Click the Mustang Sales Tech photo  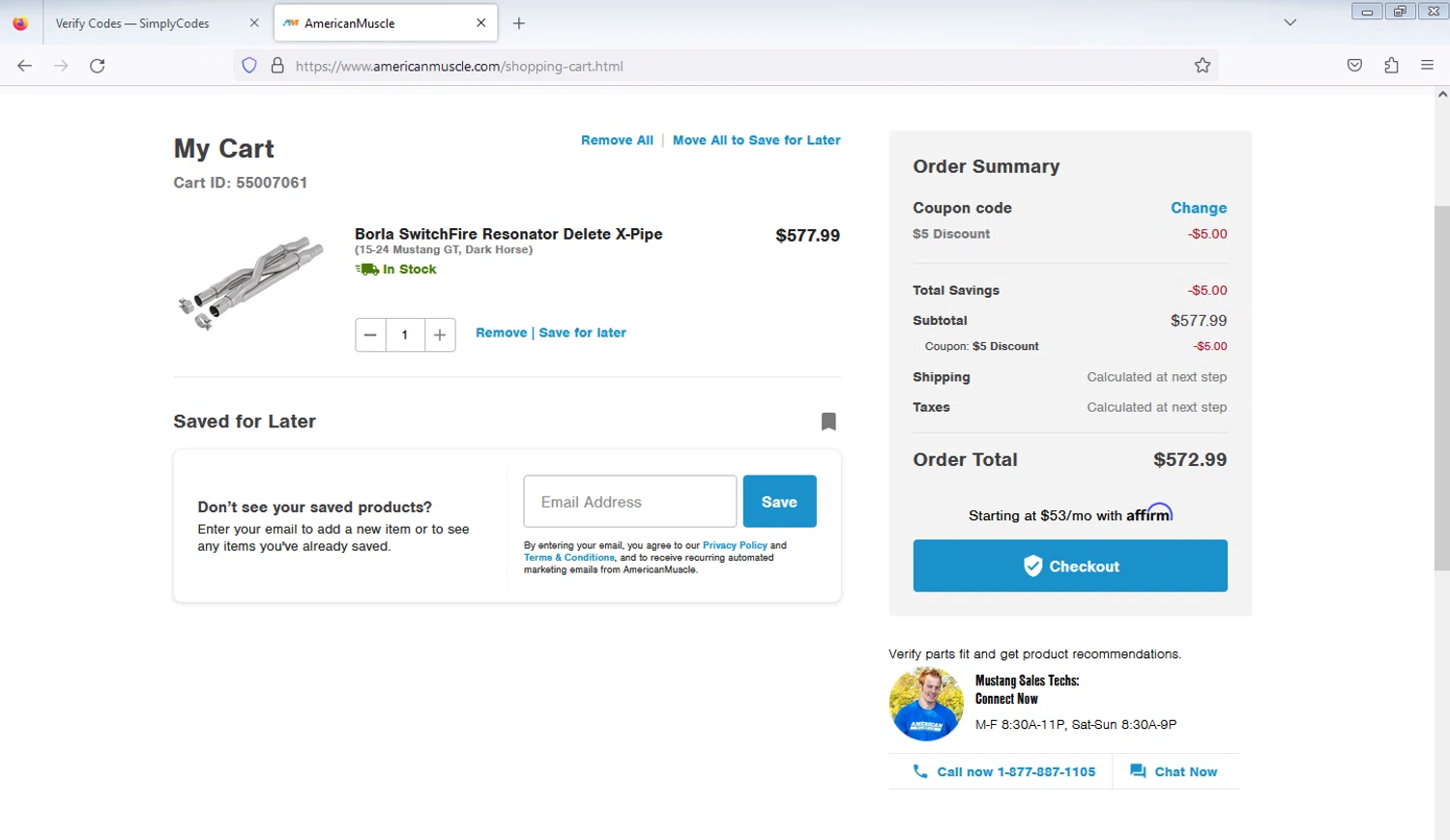[x=926, y=705]
